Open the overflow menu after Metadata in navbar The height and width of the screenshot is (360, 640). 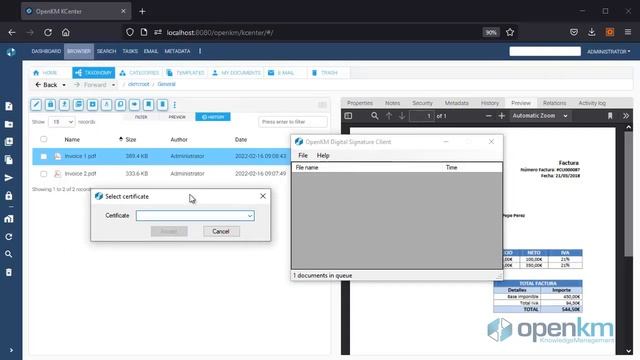tap(200, 51)
